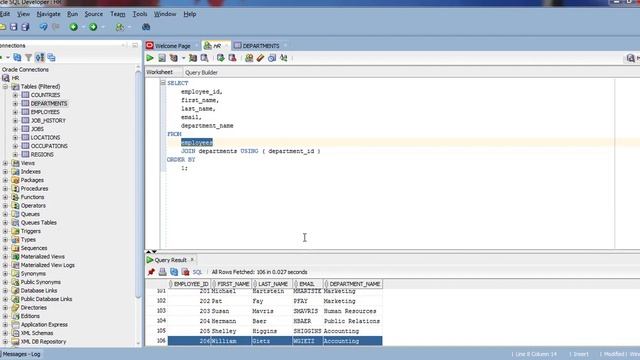Image resolution: width=640 pixels, height=360 pixels.
Task: Expand the EMPLOYEES table node
Action: coord(15,112)
